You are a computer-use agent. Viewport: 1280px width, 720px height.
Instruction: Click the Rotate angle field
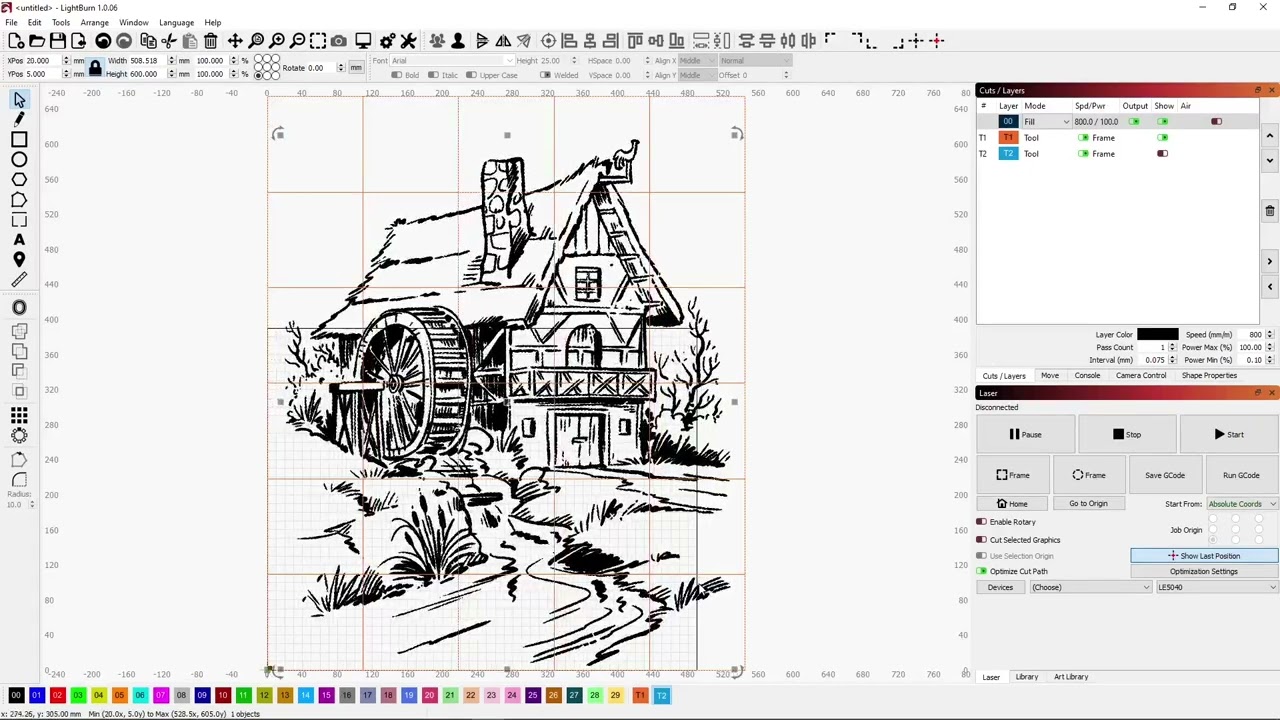pos(320,68)
